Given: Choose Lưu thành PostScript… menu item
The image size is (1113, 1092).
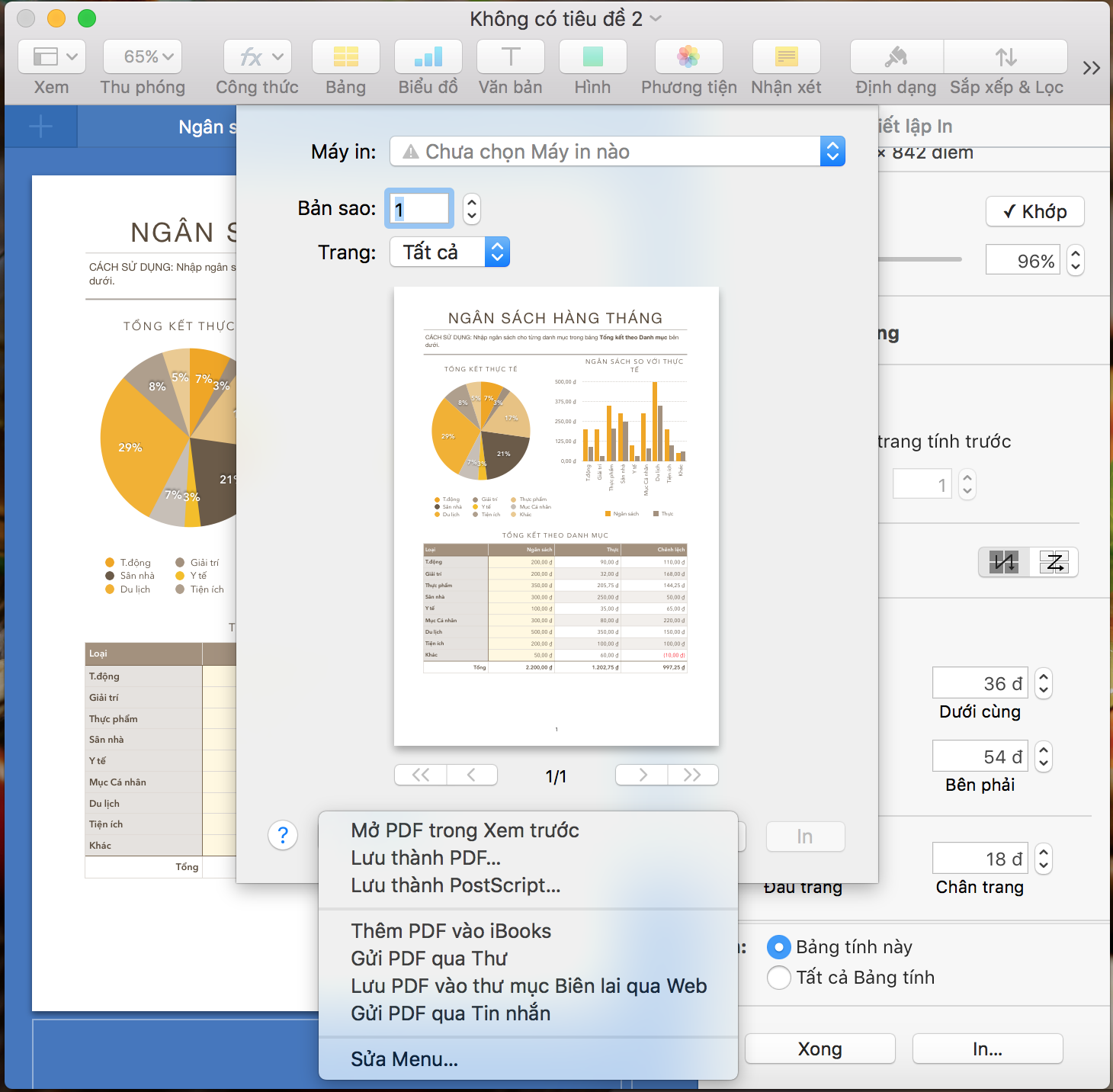Looking at the screenshot, I should pos(528,885).
